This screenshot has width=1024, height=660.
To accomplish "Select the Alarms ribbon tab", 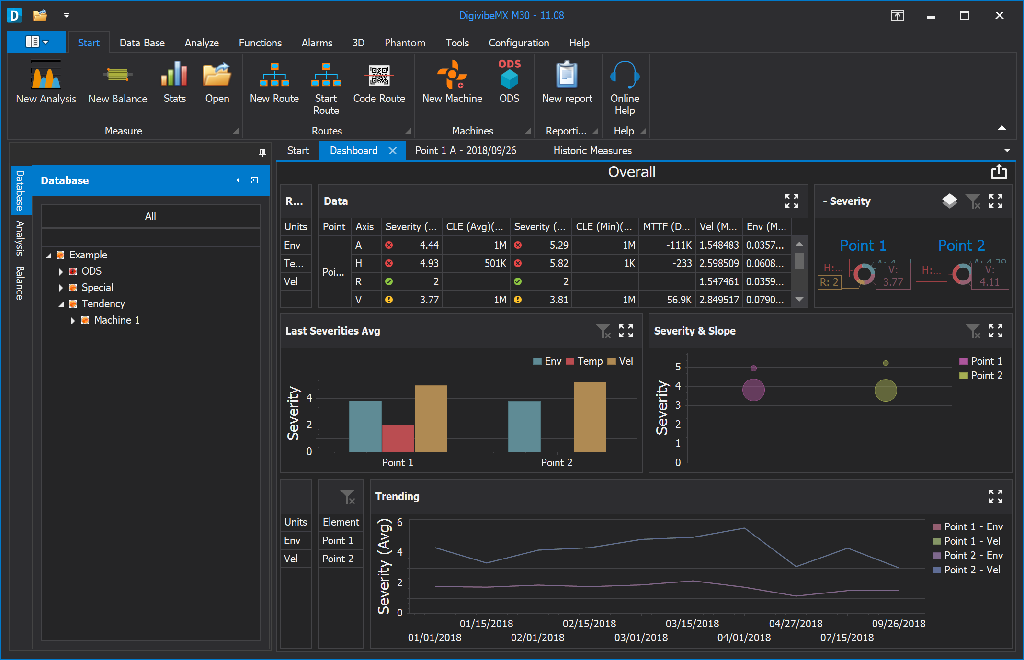I will (317, 42).
